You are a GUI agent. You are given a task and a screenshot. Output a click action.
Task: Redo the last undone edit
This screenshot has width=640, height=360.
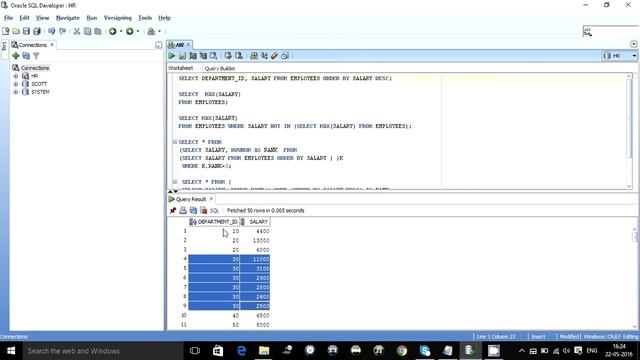(62, 31)
